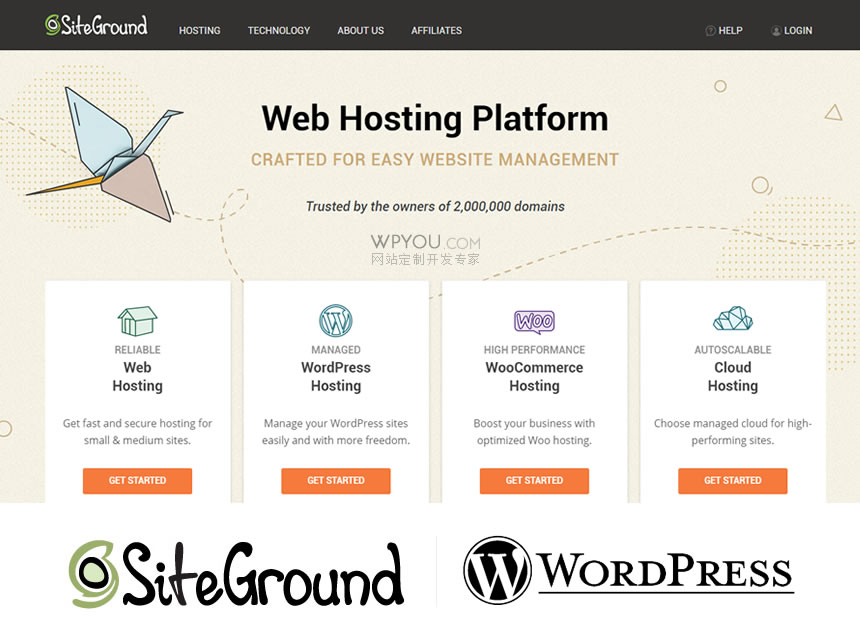The width and height of the screenshot is (860, 643).
Task: Click the AUTOSCALABLE label
Action: pyautogui.click(x=733, y=350)
